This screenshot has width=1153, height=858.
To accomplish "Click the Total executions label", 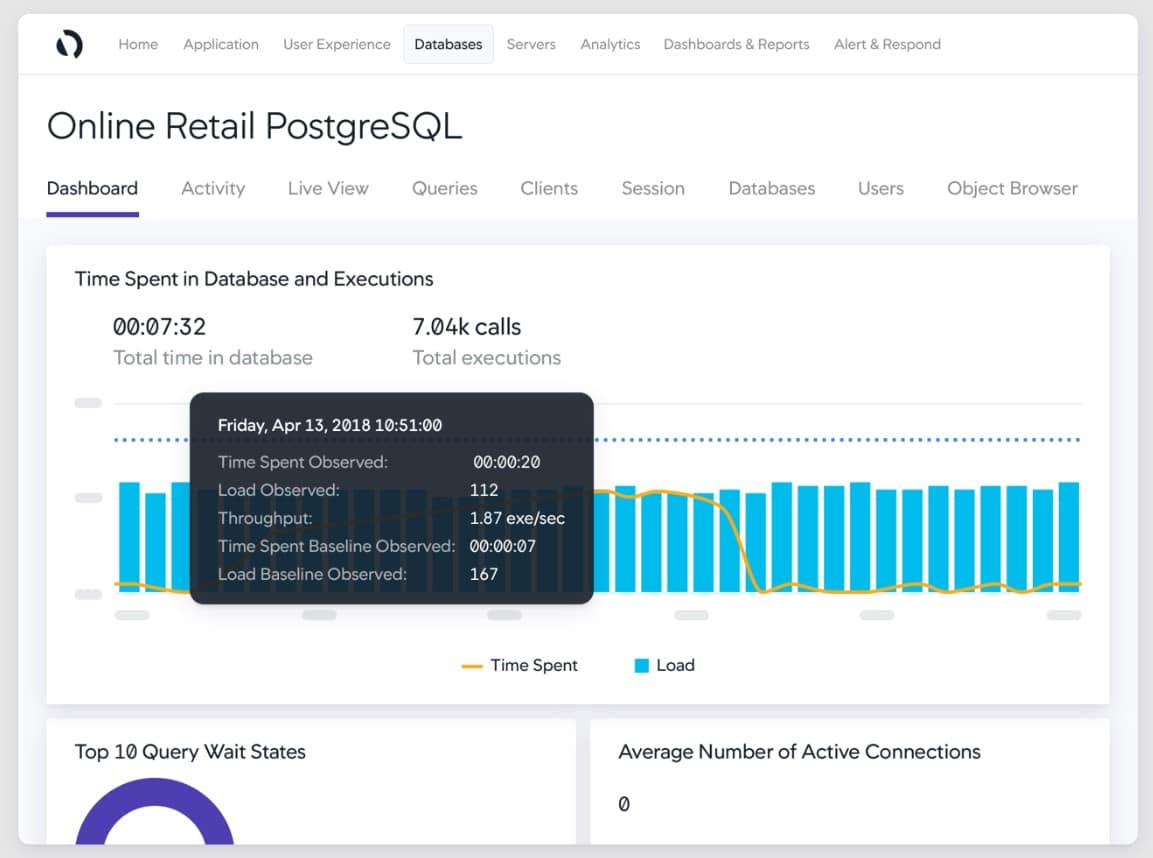I will (x=486, y=358).
